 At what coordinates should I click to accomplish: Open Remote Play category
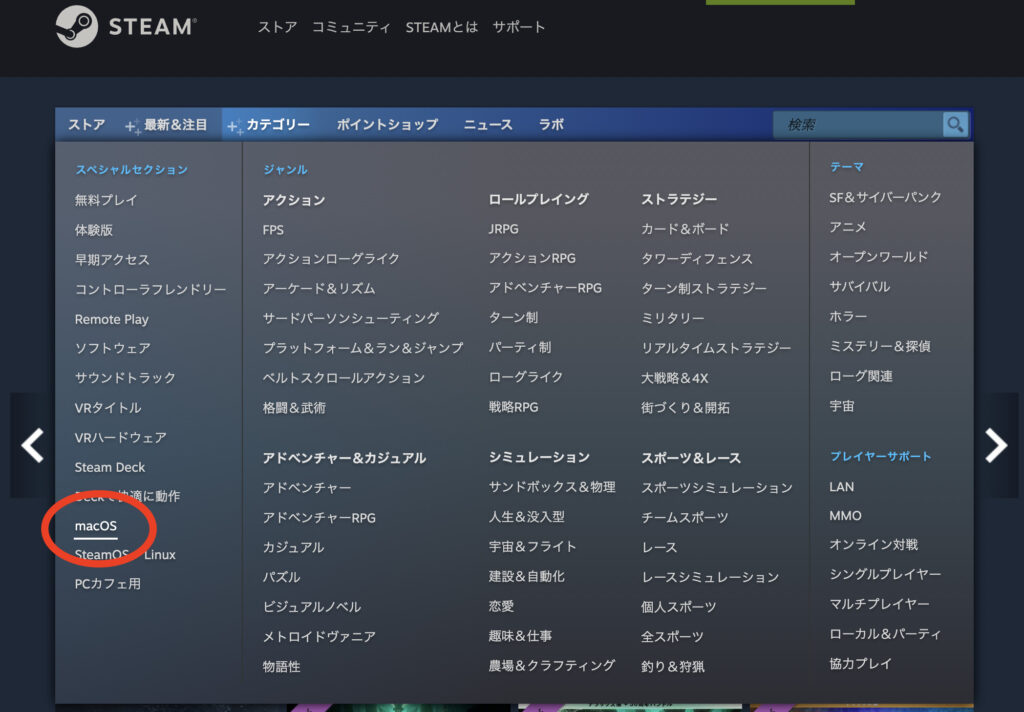click(112, 319)
